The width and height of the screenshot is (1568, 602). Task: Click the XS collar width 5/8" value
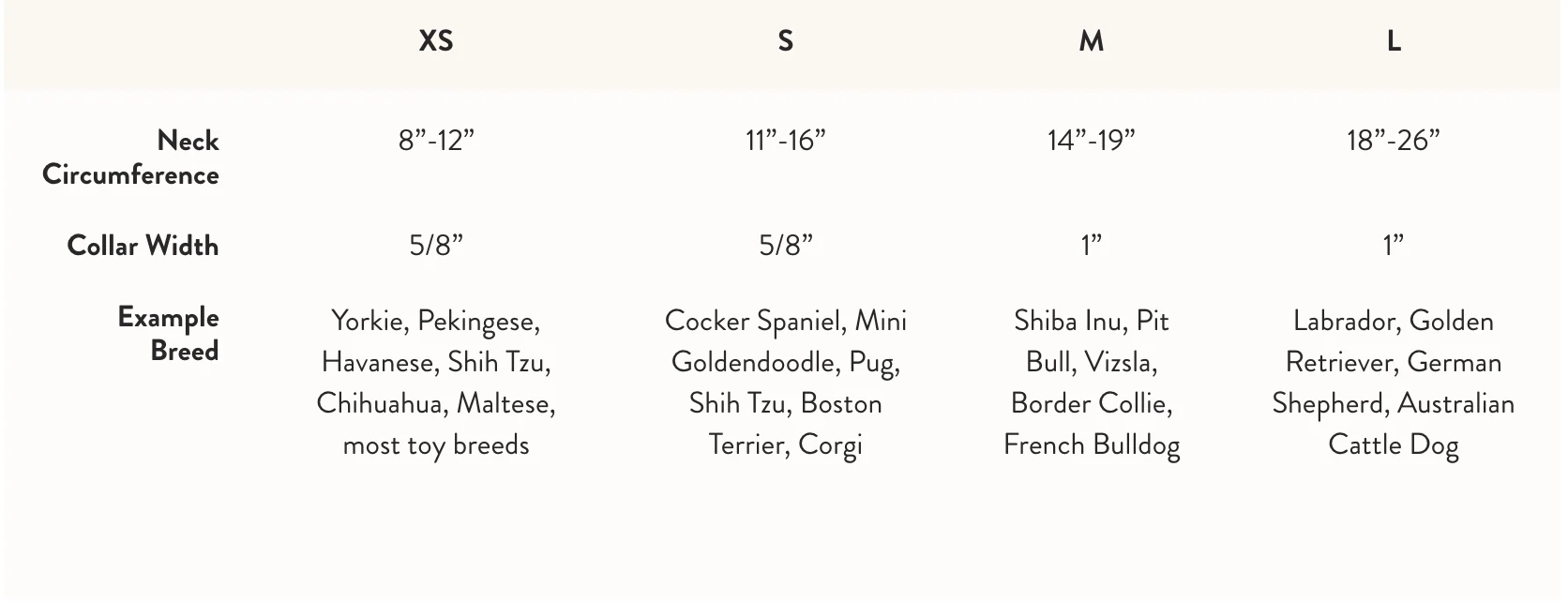pyautogui.click(x=436, y=246)
